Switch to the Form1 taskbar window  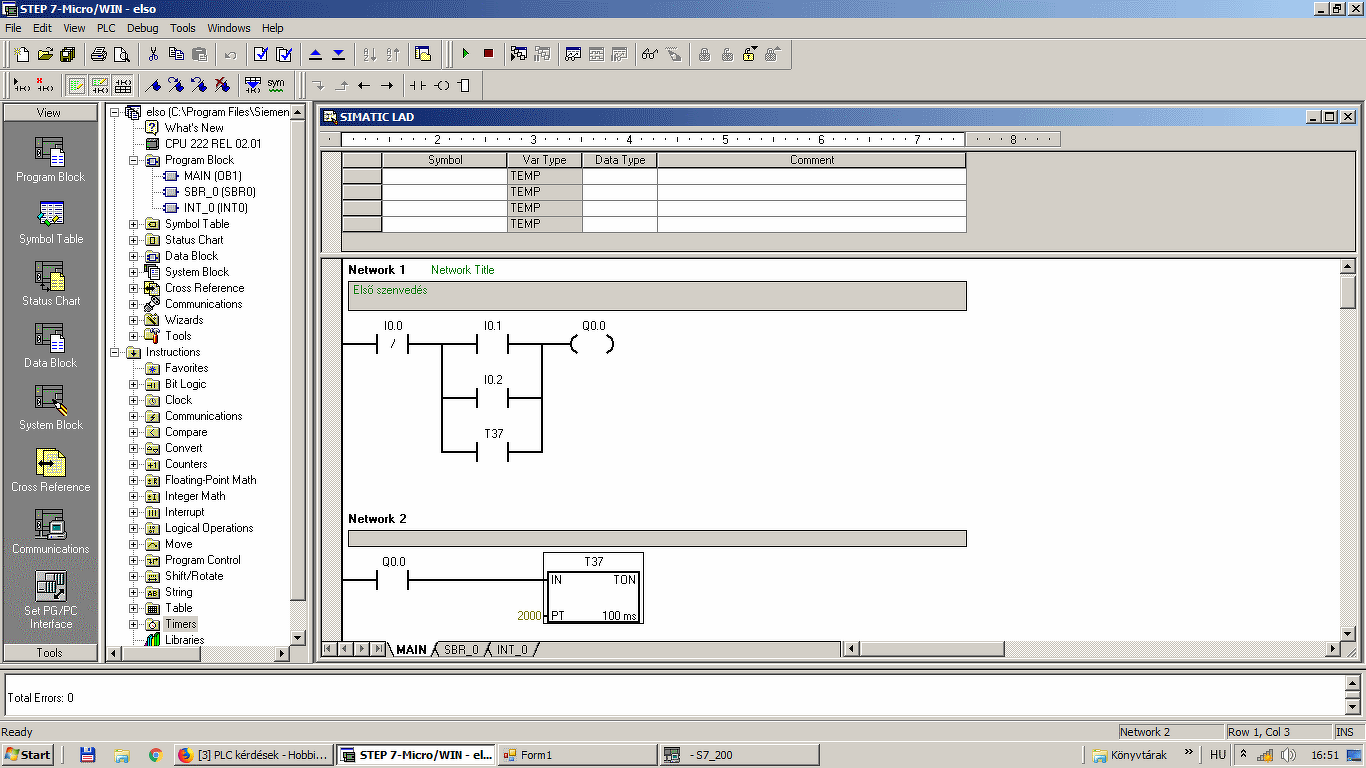click(577, 755)
